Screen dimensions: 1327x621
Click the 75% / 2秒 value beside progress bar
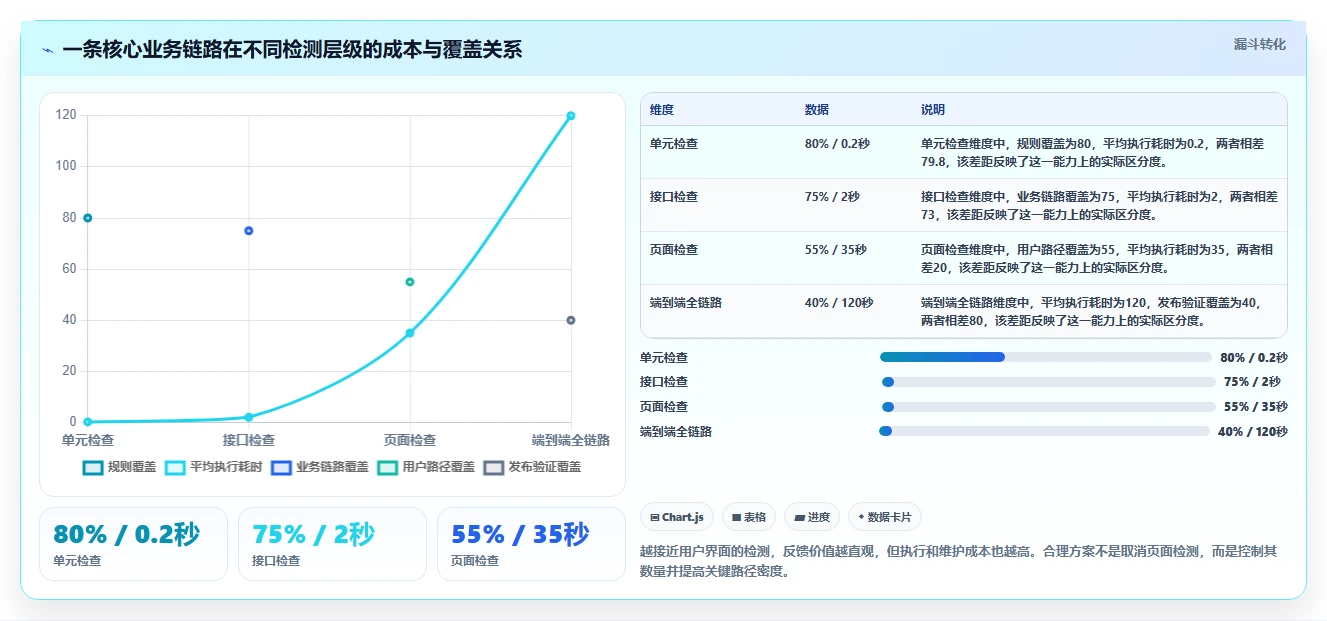click(x=1252, y=382)
